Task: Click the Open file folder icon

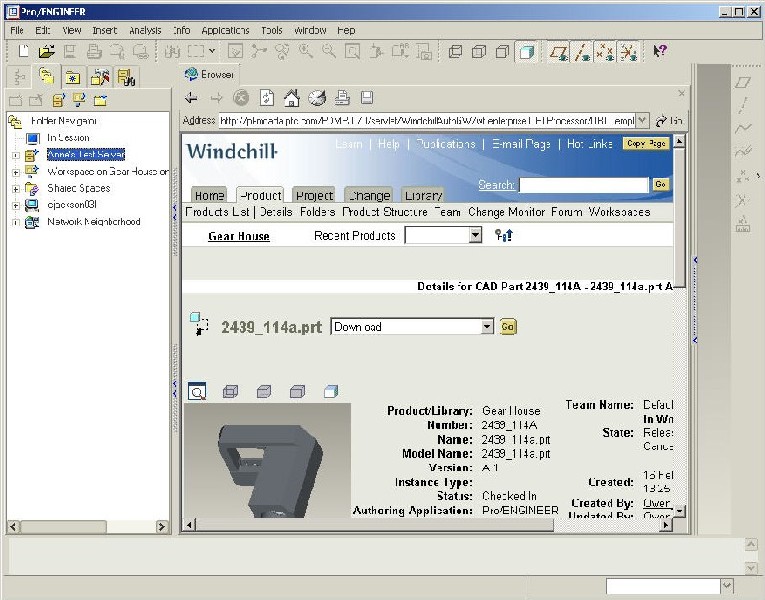Action: (47, 51)
